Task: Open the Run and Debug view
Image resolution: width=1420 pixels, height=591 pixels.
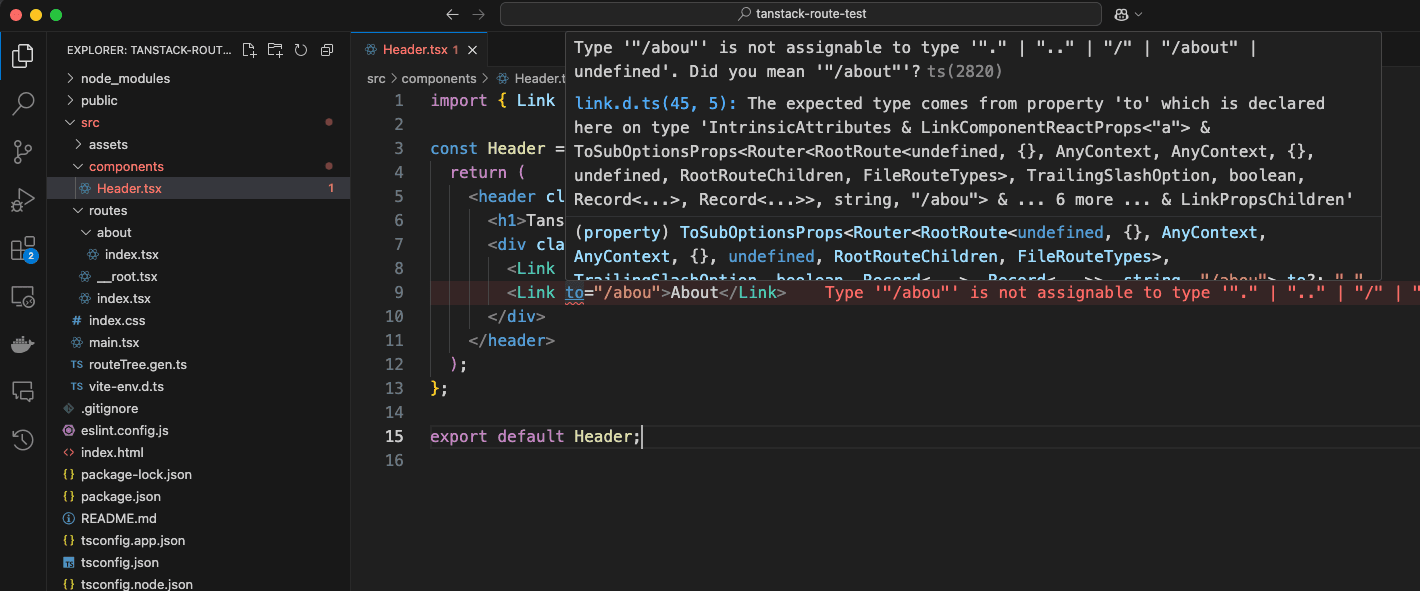Action: point(23,200)
